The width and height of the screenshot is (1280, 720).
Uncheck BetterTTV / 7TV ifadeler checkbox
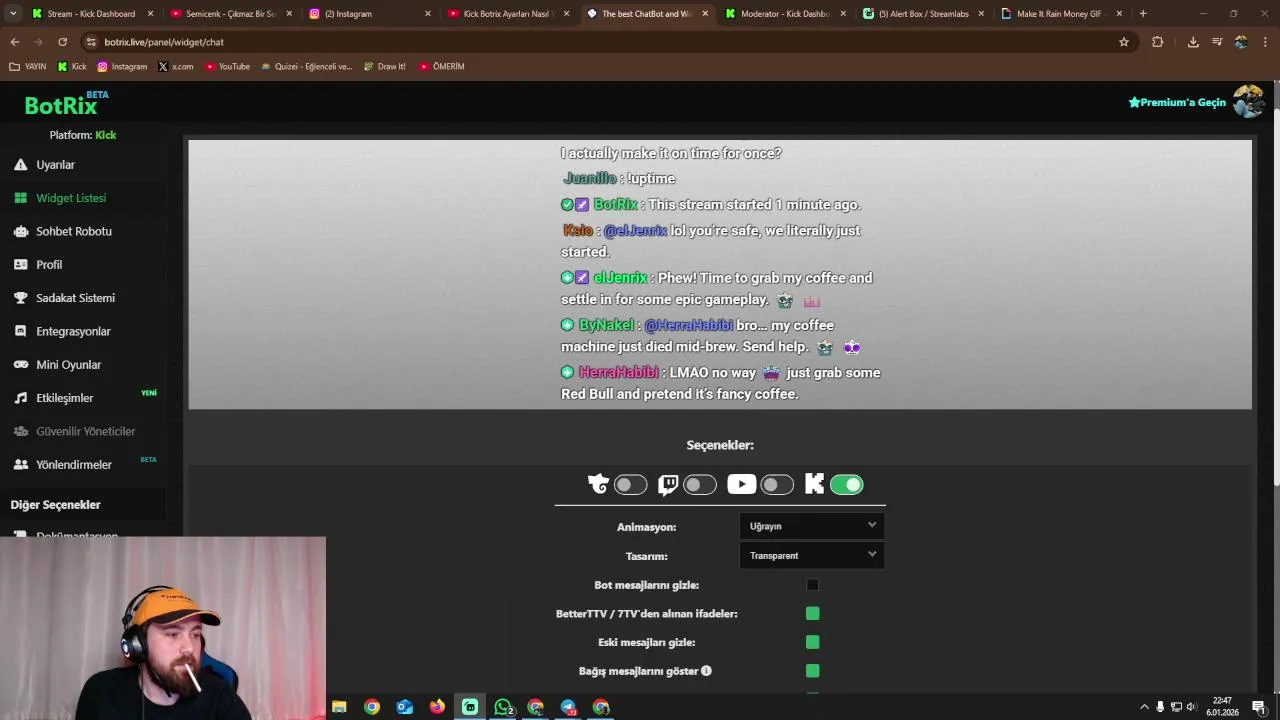pos(813,614)
